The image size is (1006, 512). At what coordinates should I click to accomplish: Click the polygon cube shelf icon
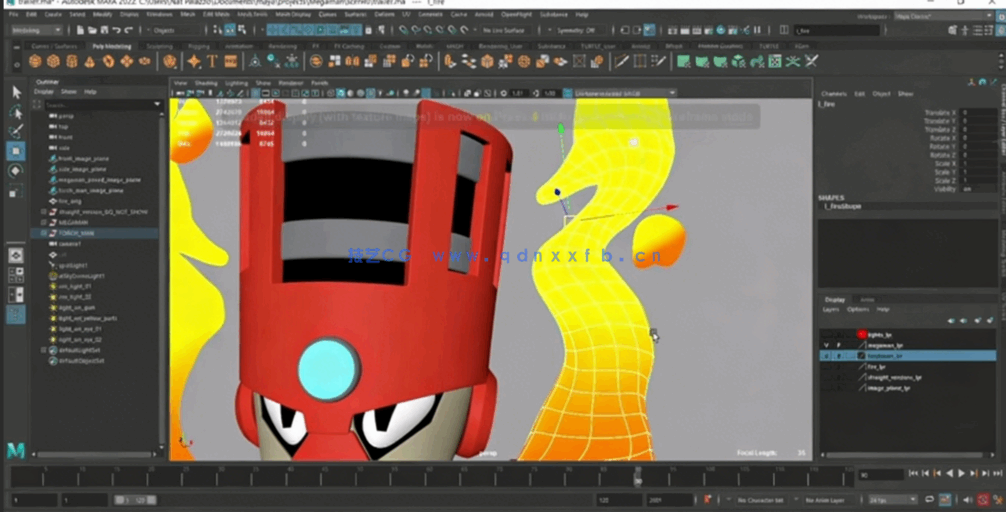(x=54, y=62)
